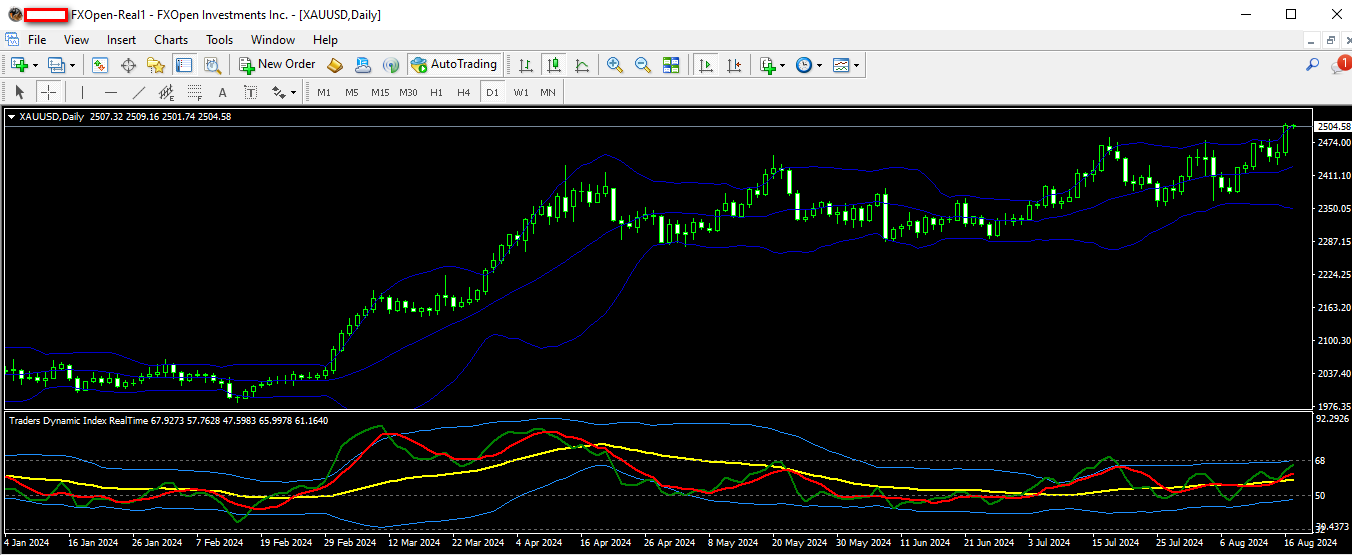Select the horizontal line tool
This screenshot has height=556, width=1352.
(111, 93)
